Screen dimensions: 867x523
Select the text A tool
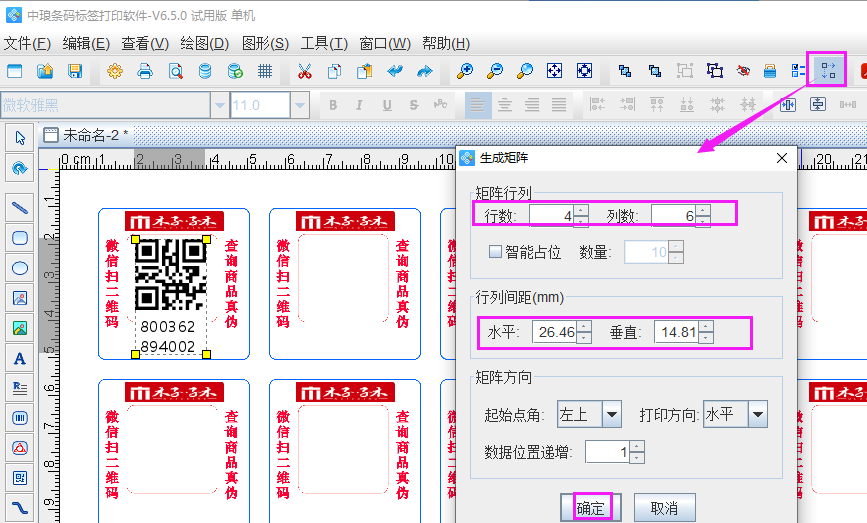pyautogui.click(x=20, y=358)
